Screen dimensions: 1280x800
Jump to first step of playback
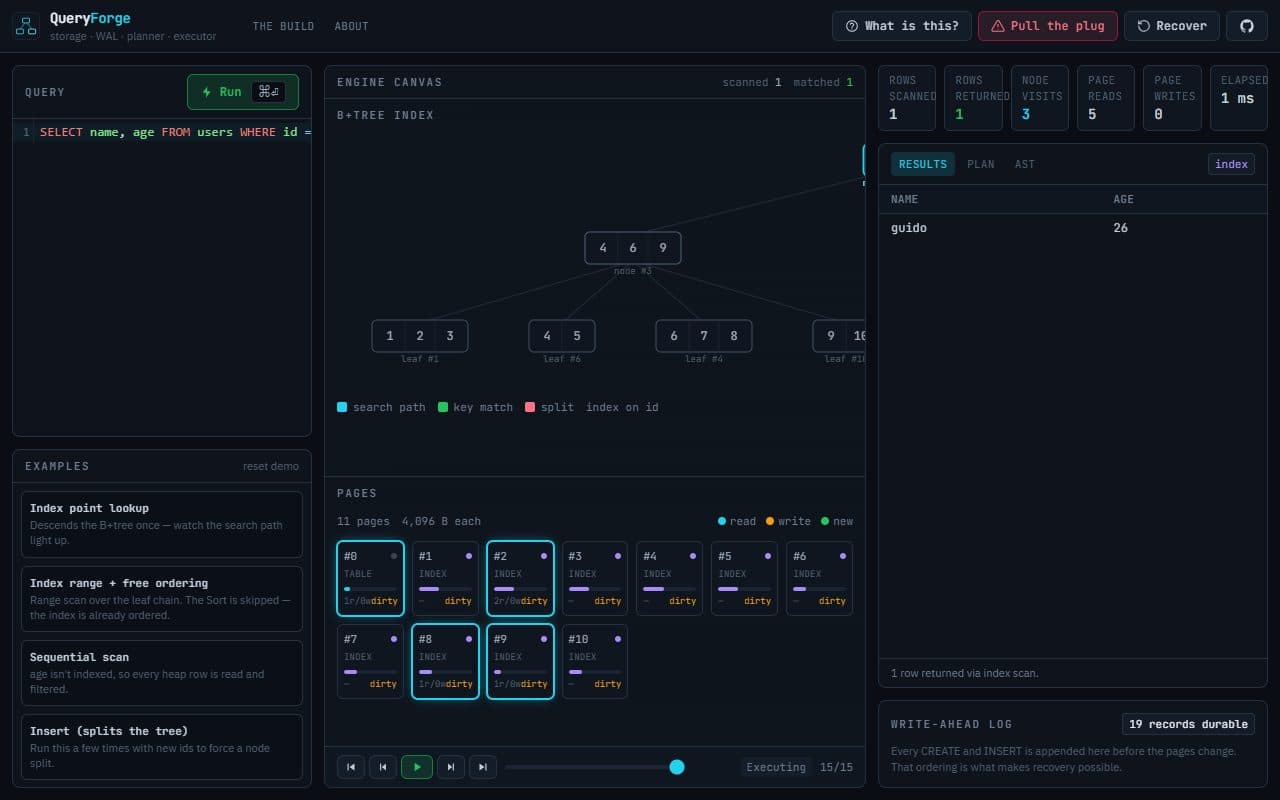point(351,767)
